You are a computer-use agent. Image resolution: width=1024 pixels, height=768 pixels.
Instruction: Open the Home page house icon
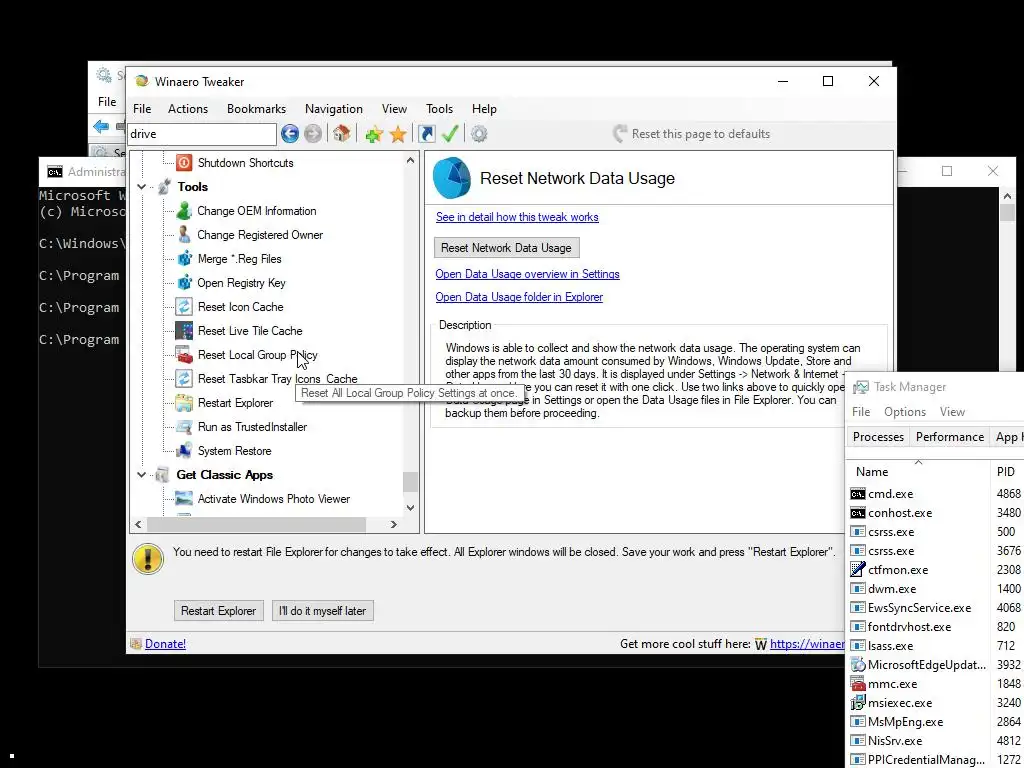coord(341,134)
